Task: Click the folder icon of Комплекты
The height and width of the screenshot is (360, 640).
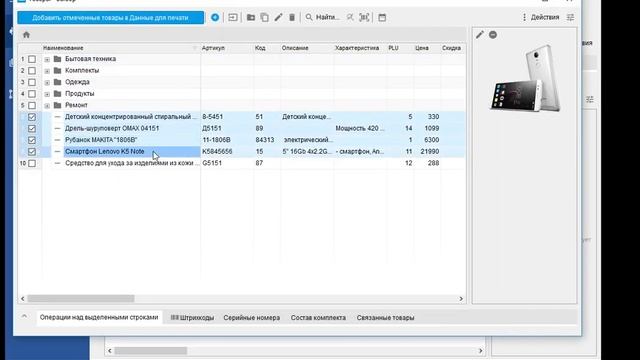Action: 58,71
